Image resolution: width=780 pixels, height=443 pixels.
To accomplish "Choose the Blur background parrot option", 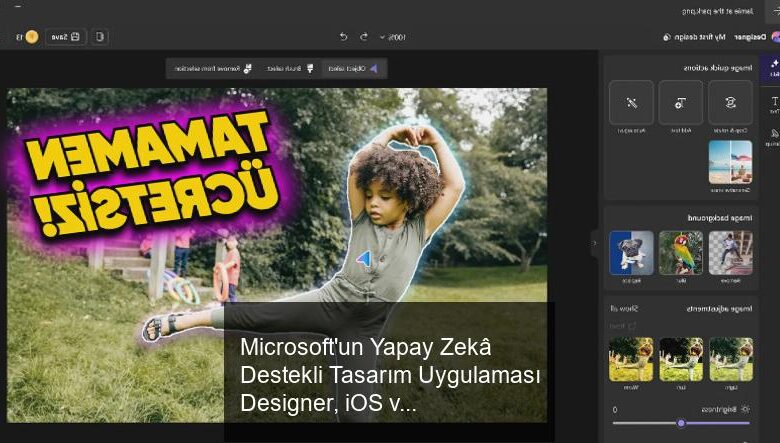I will coord(681,253).
